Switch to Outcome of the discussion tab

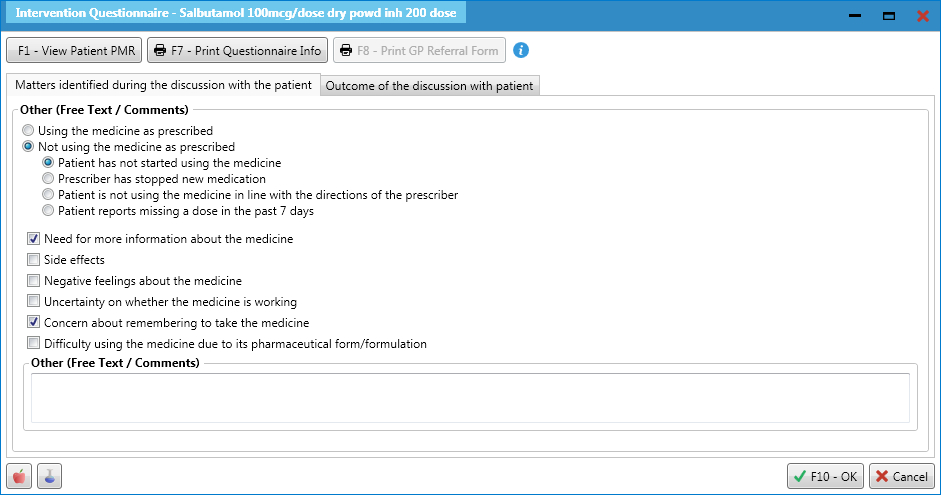[430, 86]
